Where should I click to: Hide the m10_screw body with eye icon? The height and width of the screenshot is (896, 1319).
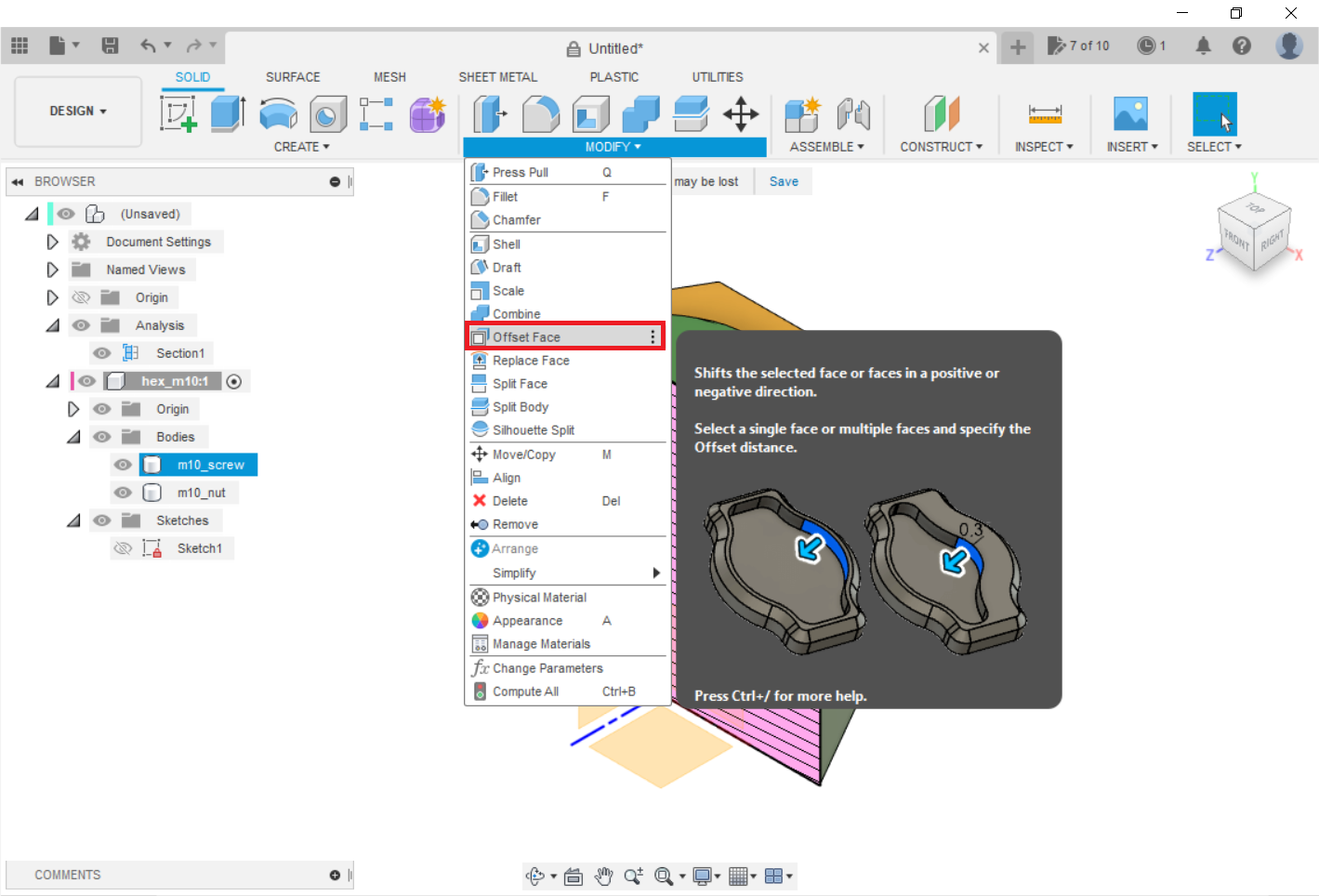pos(123,465)
